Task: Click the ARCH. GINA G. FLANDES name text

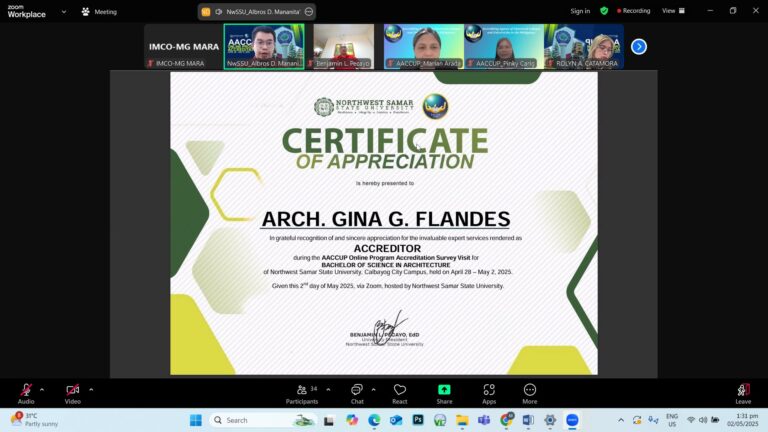Action: (x=386, y=219)
